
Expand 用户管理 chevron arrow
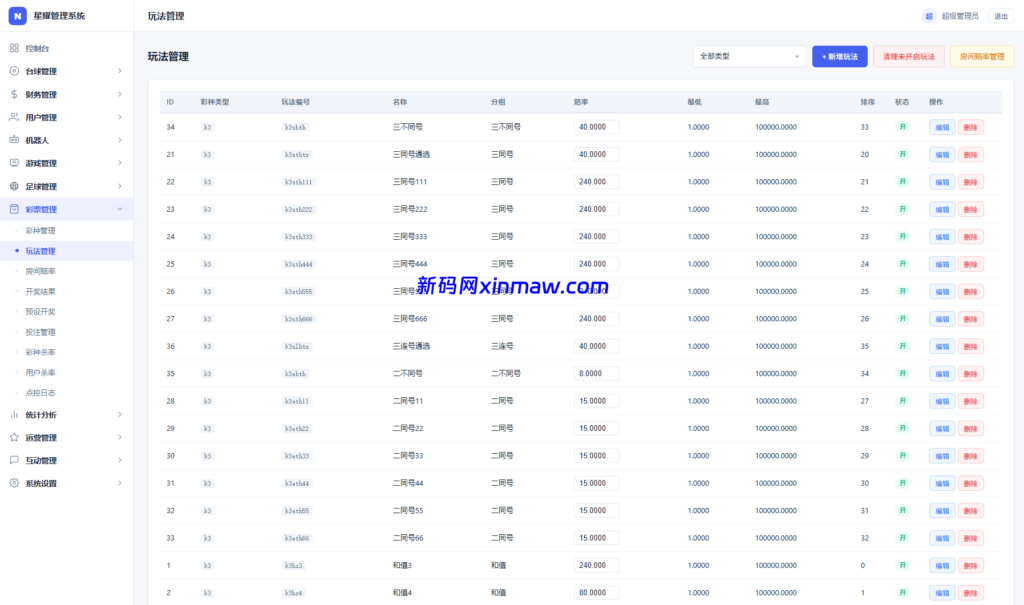[120, 117]
